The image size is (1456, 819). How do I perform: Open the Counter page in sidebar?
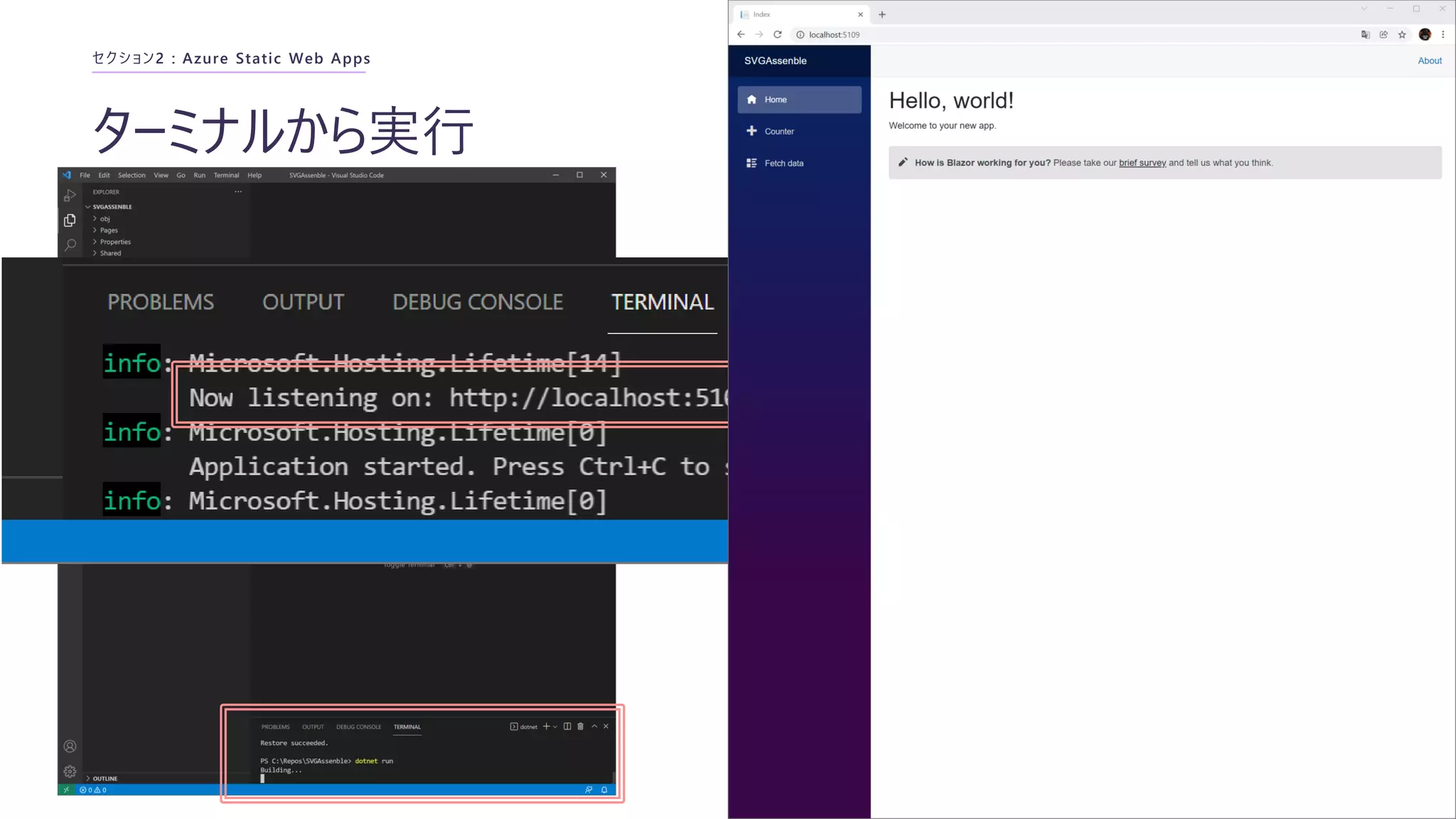(x=779, y=132)
